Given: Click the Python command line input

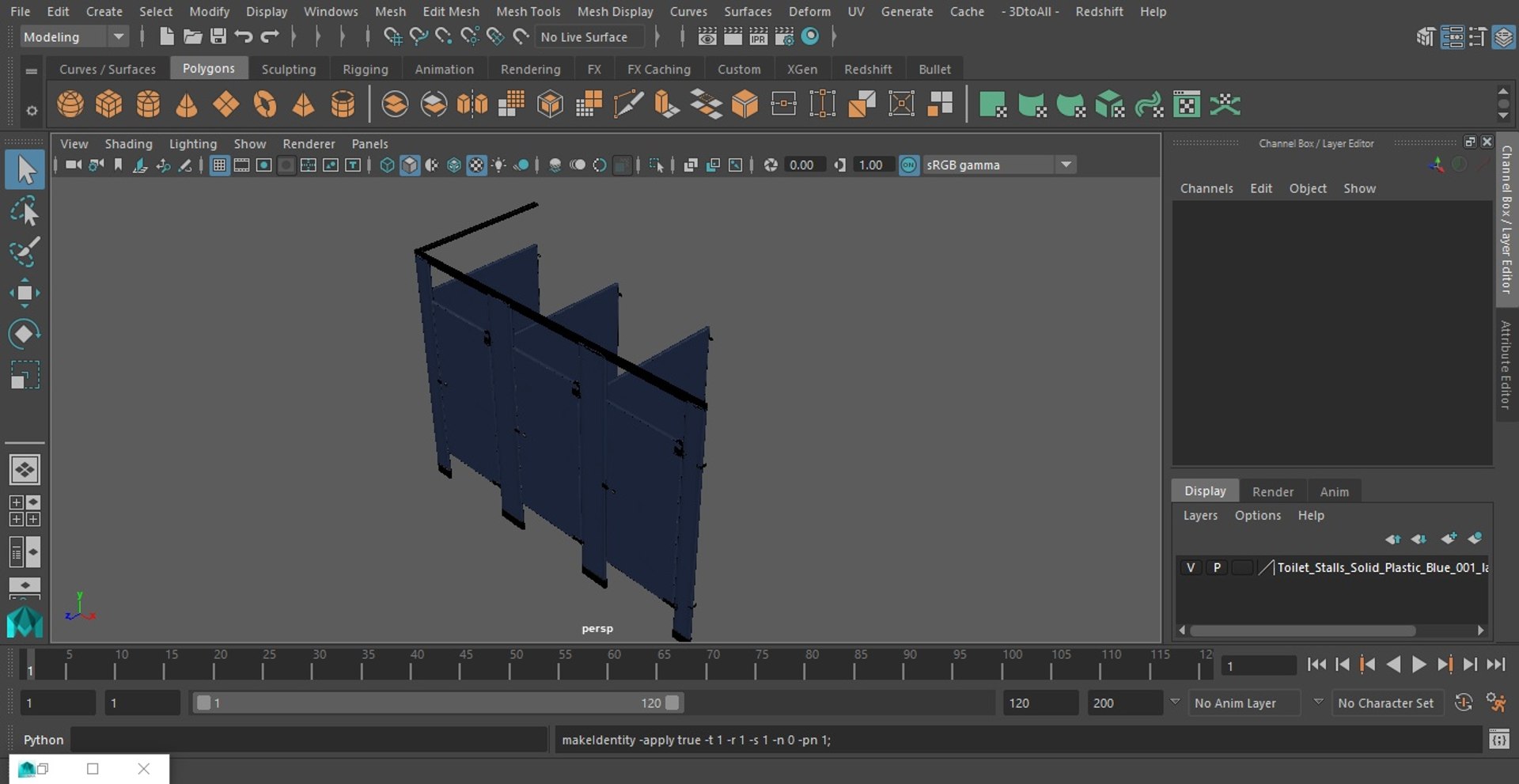Looking at the screenshot, I should 309,740.
